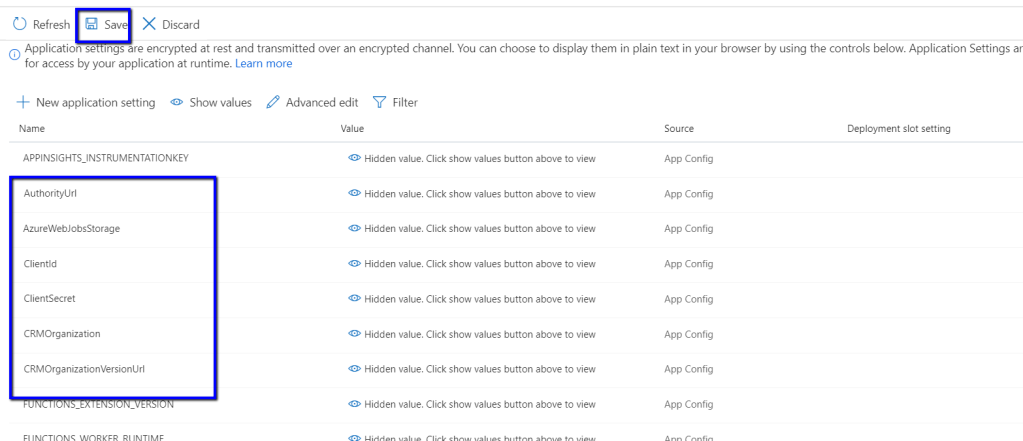Click Deployment slot setting column header
The height and width of the screenshot is (441, 1023).
(898, 129)
